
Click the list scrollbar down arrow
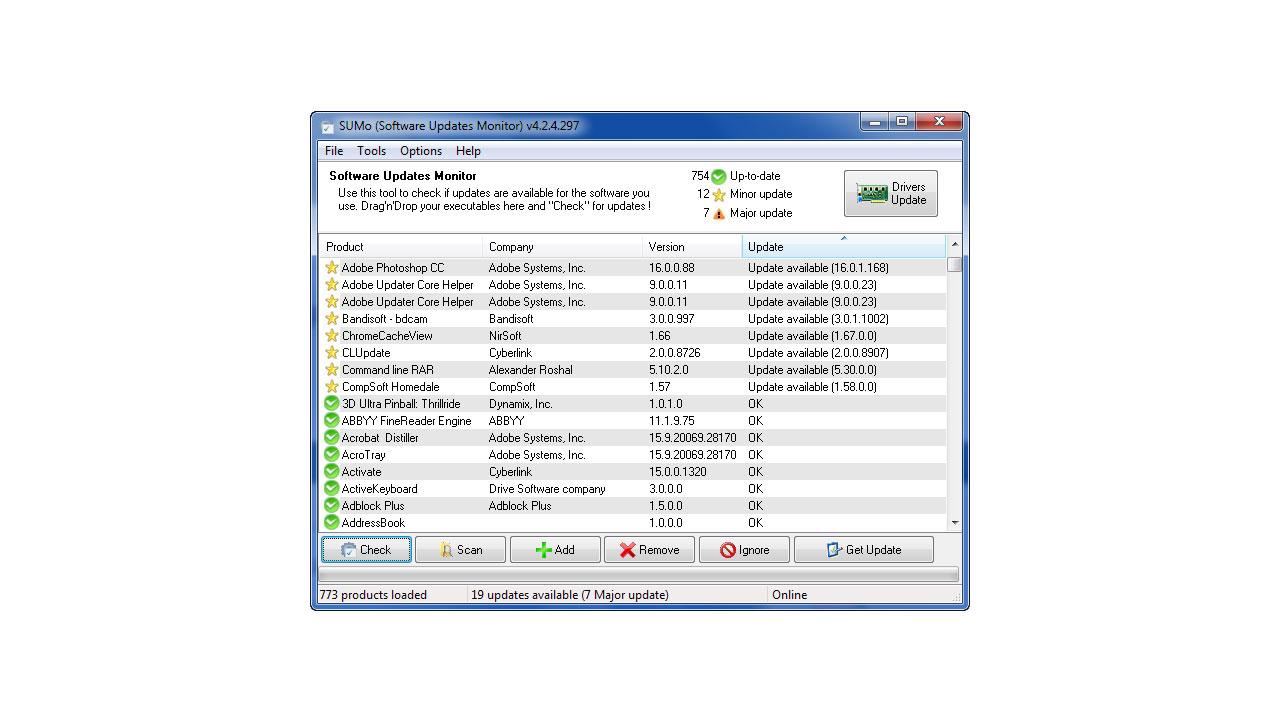pos(954,523)
